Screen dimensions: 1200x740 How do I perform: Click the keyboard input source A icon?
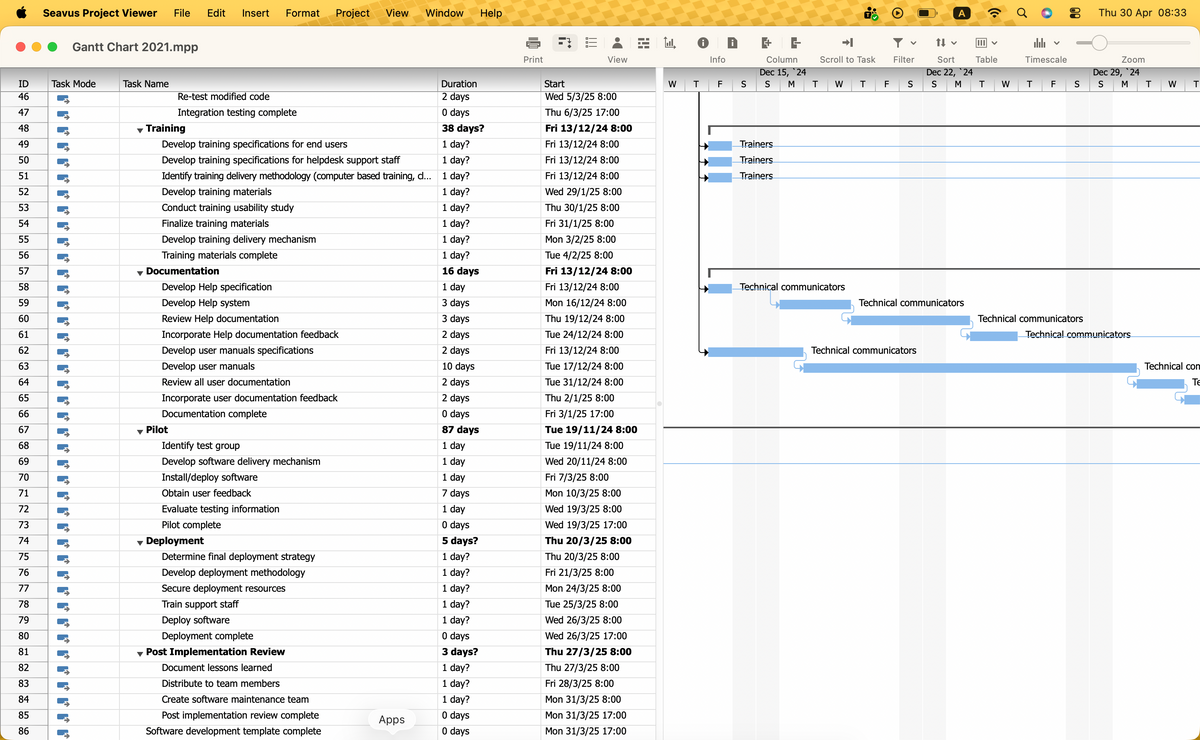coord(961,13)
